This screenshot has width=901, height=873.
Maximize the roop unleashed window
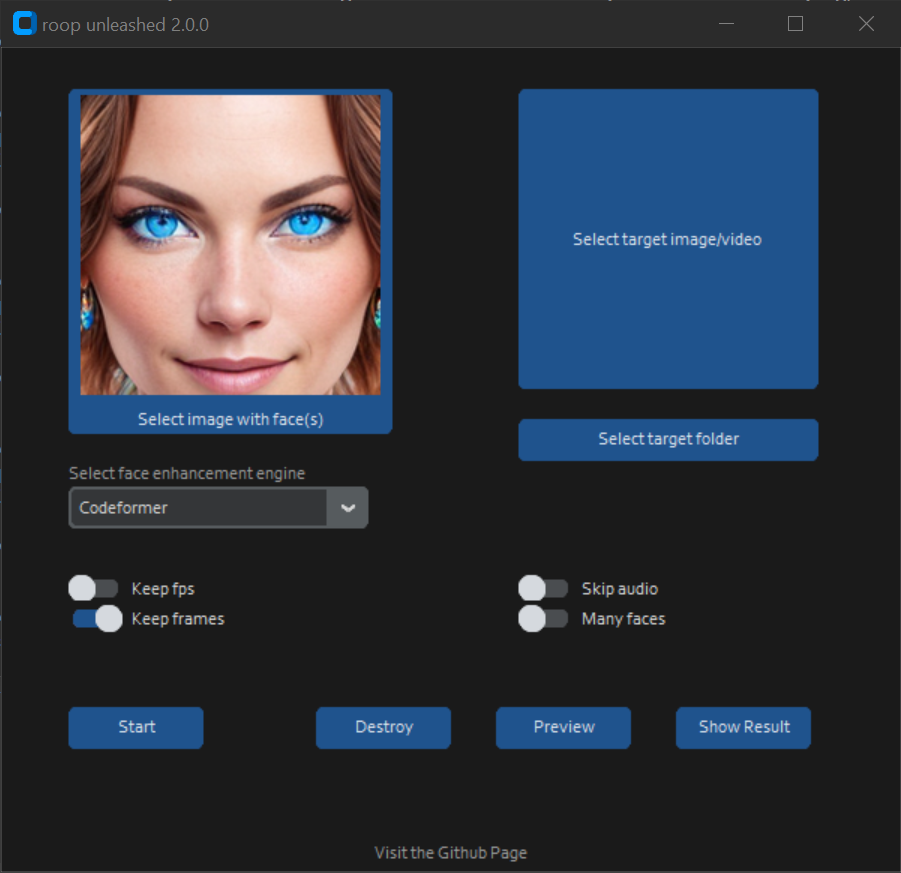[795, 24]
